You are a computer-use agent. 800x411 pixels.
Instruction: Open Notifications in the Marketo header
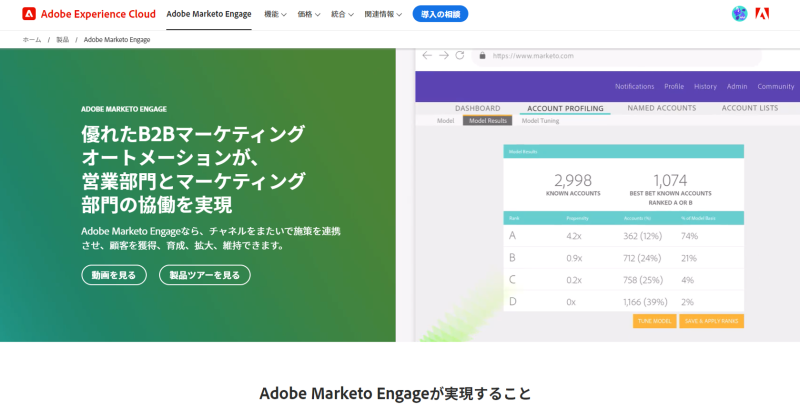pos(634,86)
